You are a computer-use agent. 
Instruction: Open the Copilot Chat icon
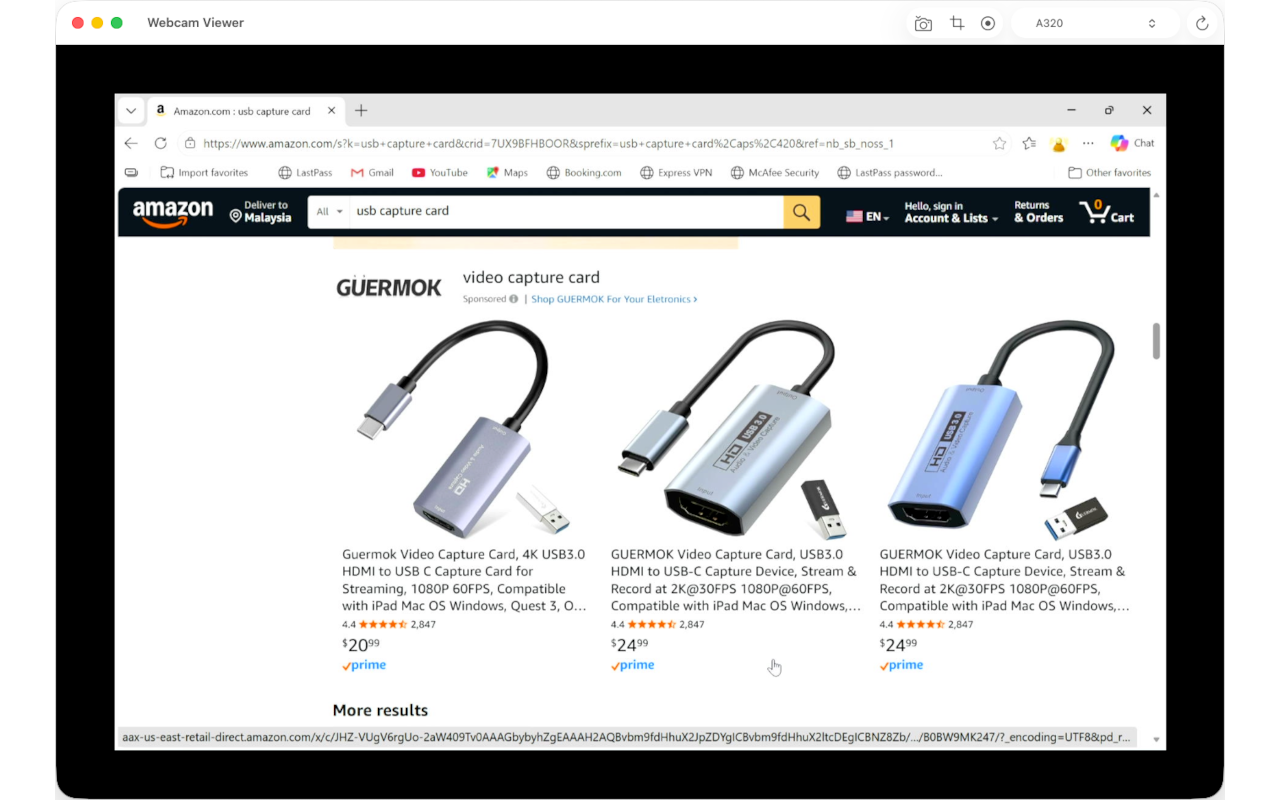point(1132,143)
